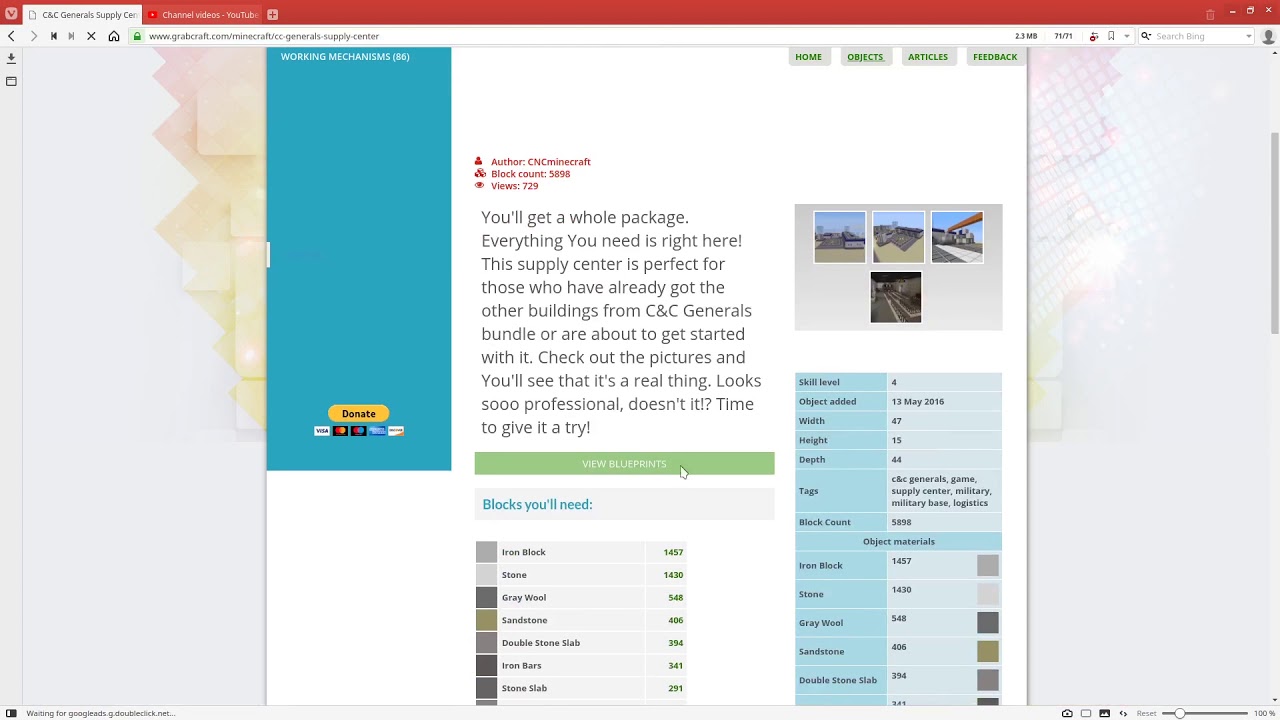
Task: Click the rewind history button
Action: coord(53,36)
